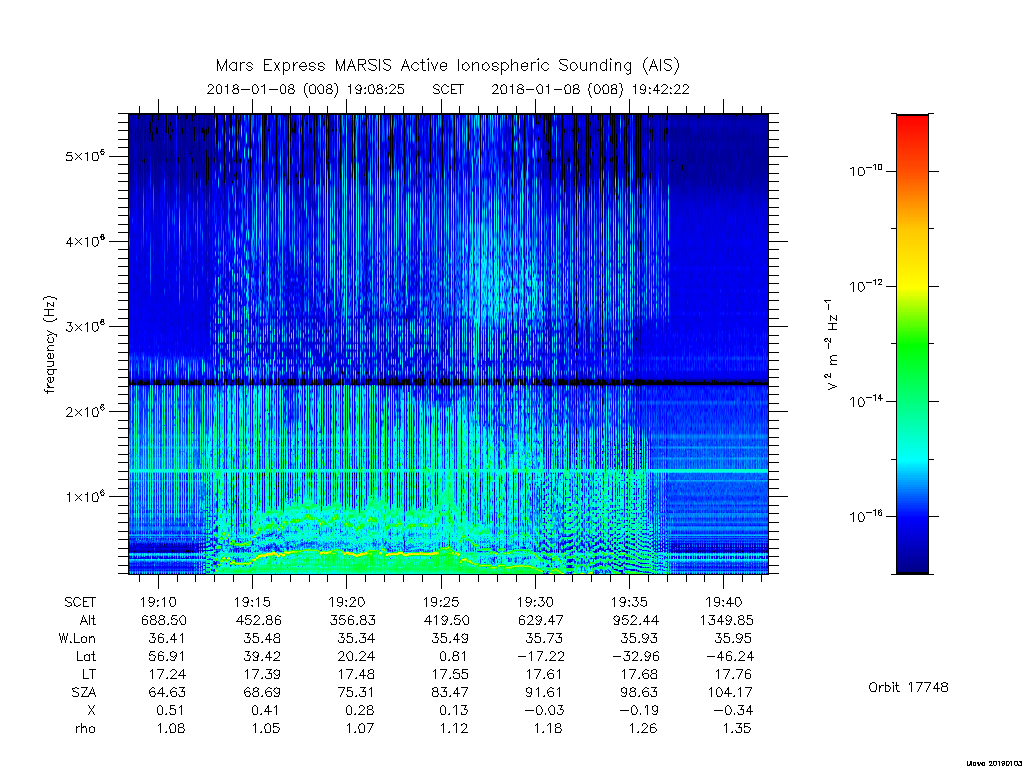Click the 3×10⁶ frequency tick label
The image size is (1024, 768).
pyautogui.click(x=85, y=326)
